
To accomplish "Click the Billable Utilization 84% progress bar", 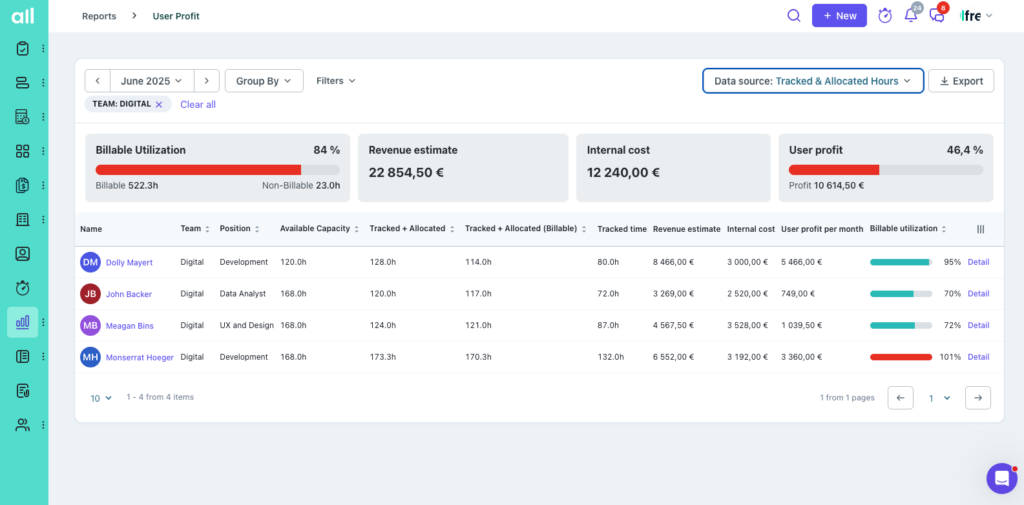I will coord(217,170).
